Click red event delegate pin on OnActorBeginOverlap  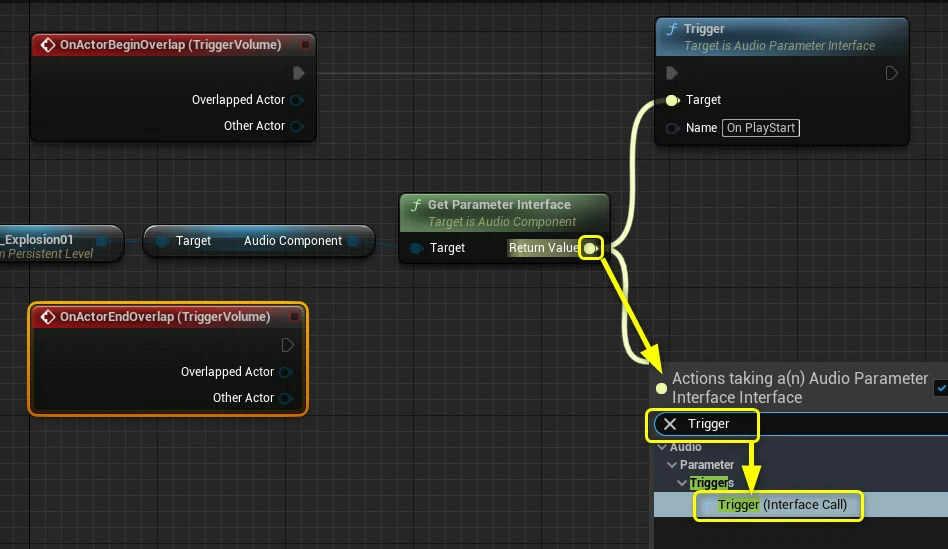click(305, 45)
